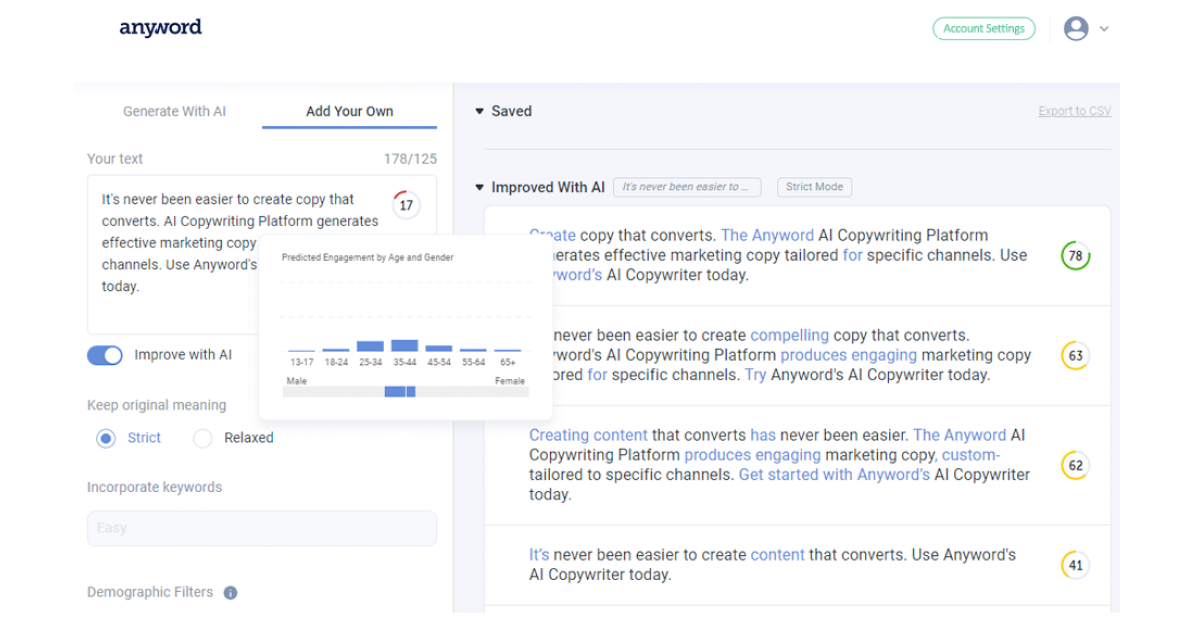The height and width of the screenshot is (630, 1200).
Task: Collapse the Saved section
Action: 480,112
